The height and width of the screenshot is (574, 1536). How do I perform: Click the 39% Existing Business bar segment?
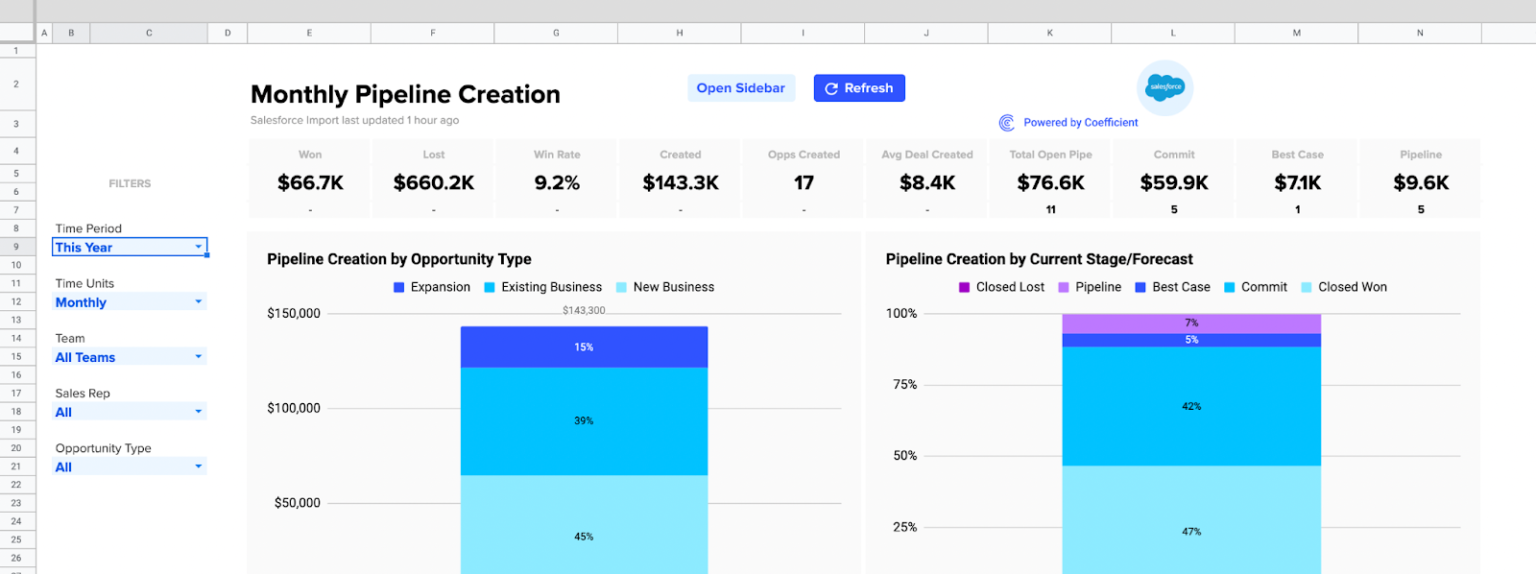pyautogui.click(x=584, y=421)
